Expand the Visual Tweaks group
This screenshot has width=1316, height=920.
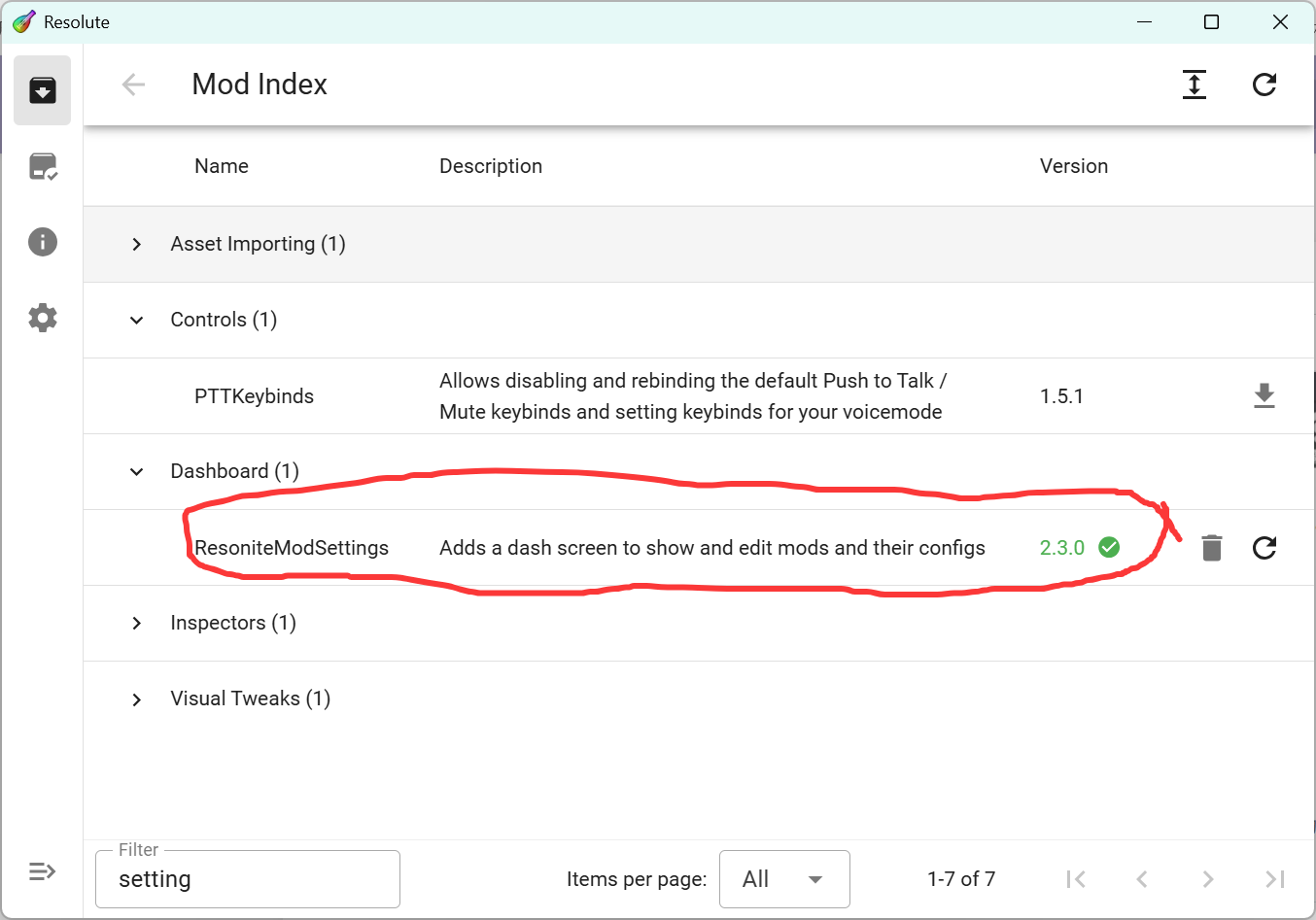pos(137,699)
